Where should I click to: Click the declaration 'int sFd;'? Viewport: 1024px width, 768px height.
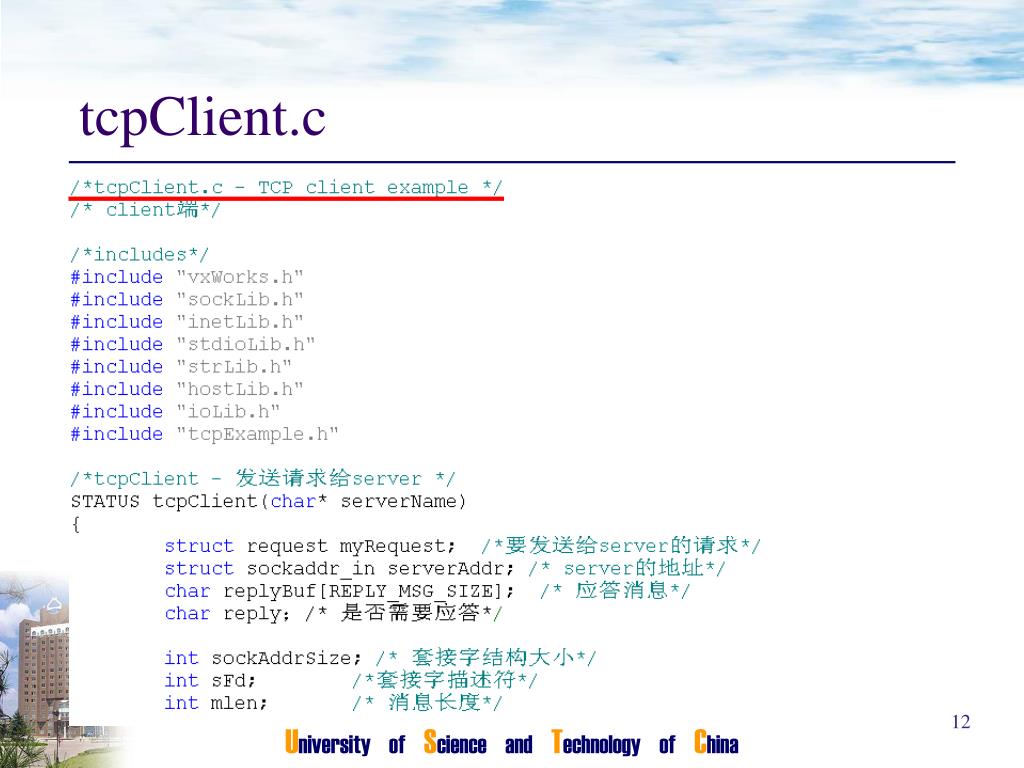(210, 680)
